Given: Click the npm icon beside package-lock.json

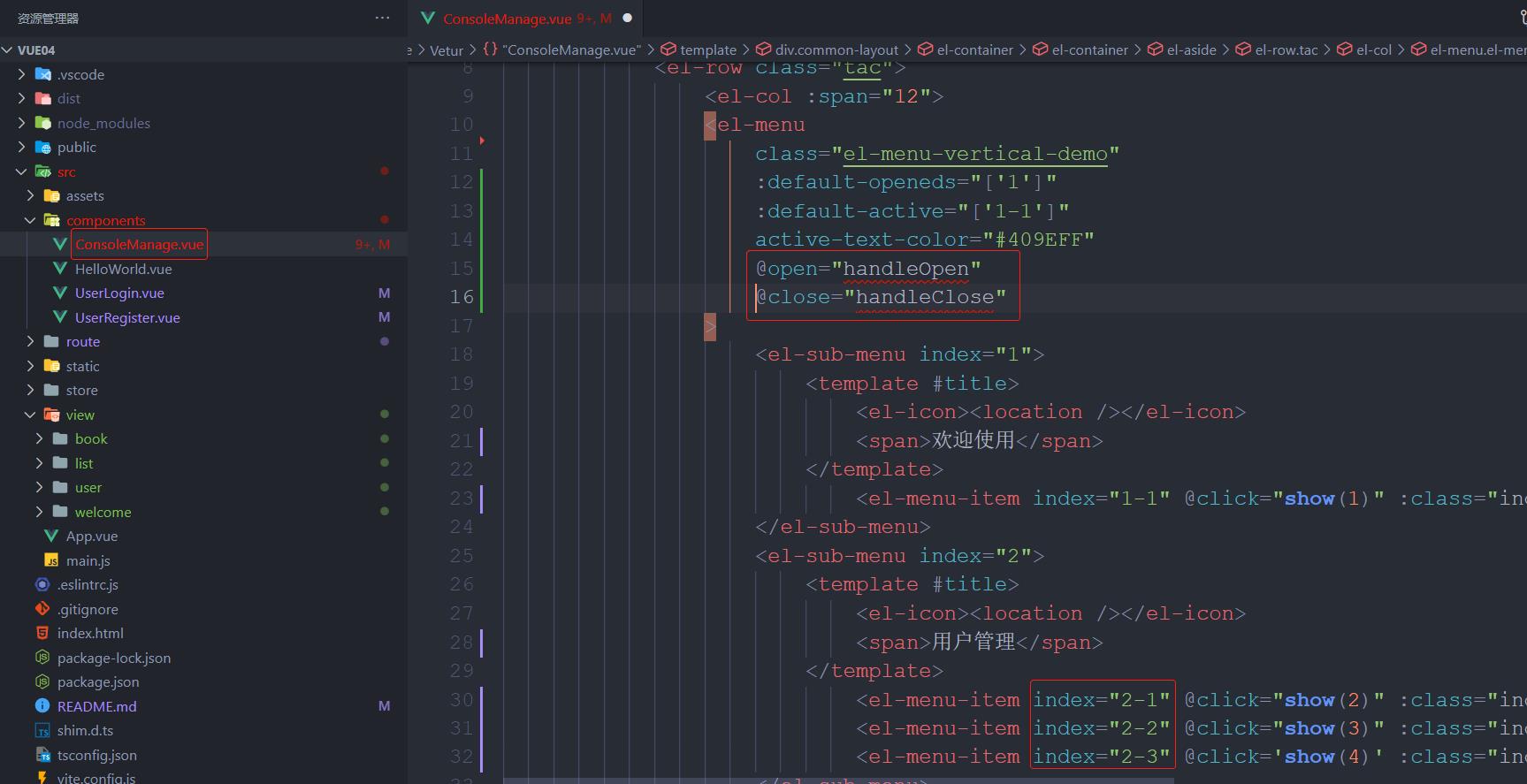Looking at the screenshot, I should click(42, 658).
